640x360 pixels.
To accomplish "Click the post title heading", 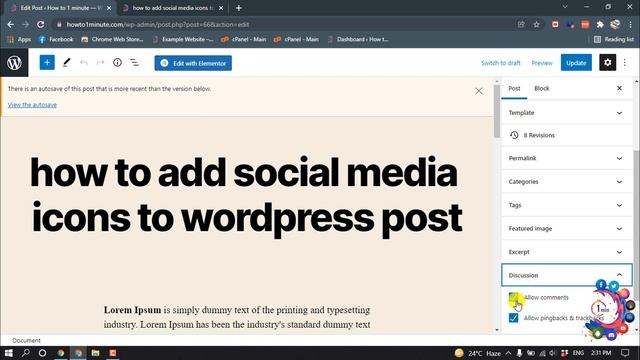I will 246,195.
